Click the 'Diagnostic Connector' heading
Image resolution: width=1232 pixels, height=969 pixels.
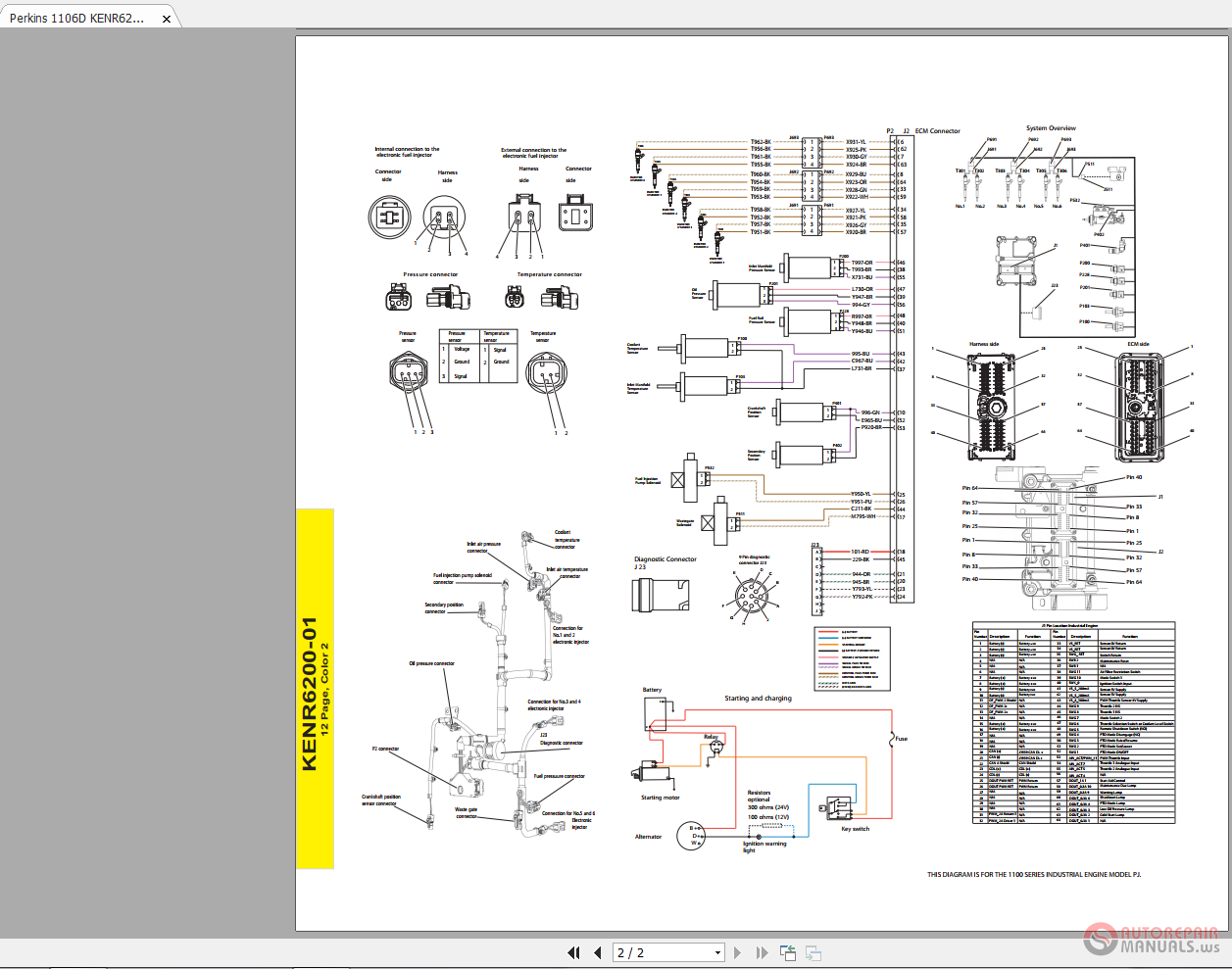pos(665,559)
